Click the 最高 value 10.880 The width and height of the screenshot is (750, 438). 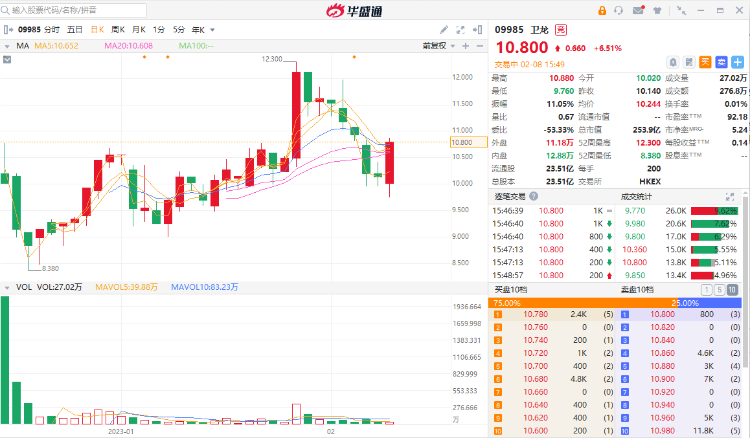562,78
